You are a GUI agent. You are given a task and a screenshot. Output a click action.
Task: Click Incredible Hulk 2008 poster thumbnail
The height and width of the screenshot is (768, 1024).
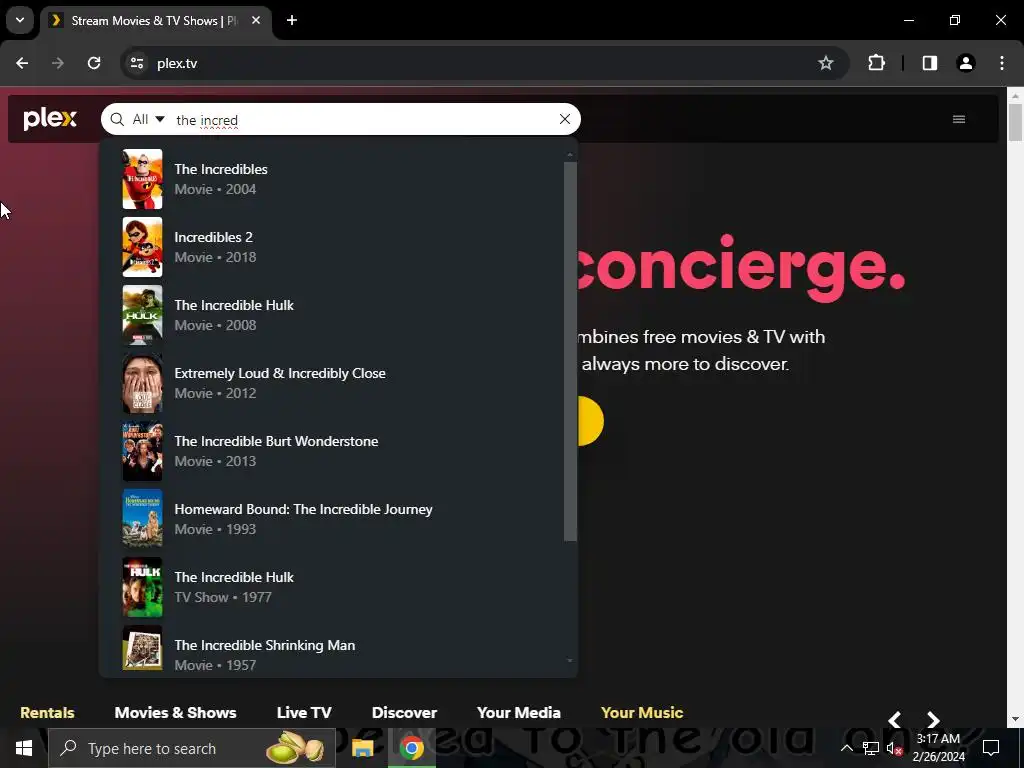(x=142, y=315)
